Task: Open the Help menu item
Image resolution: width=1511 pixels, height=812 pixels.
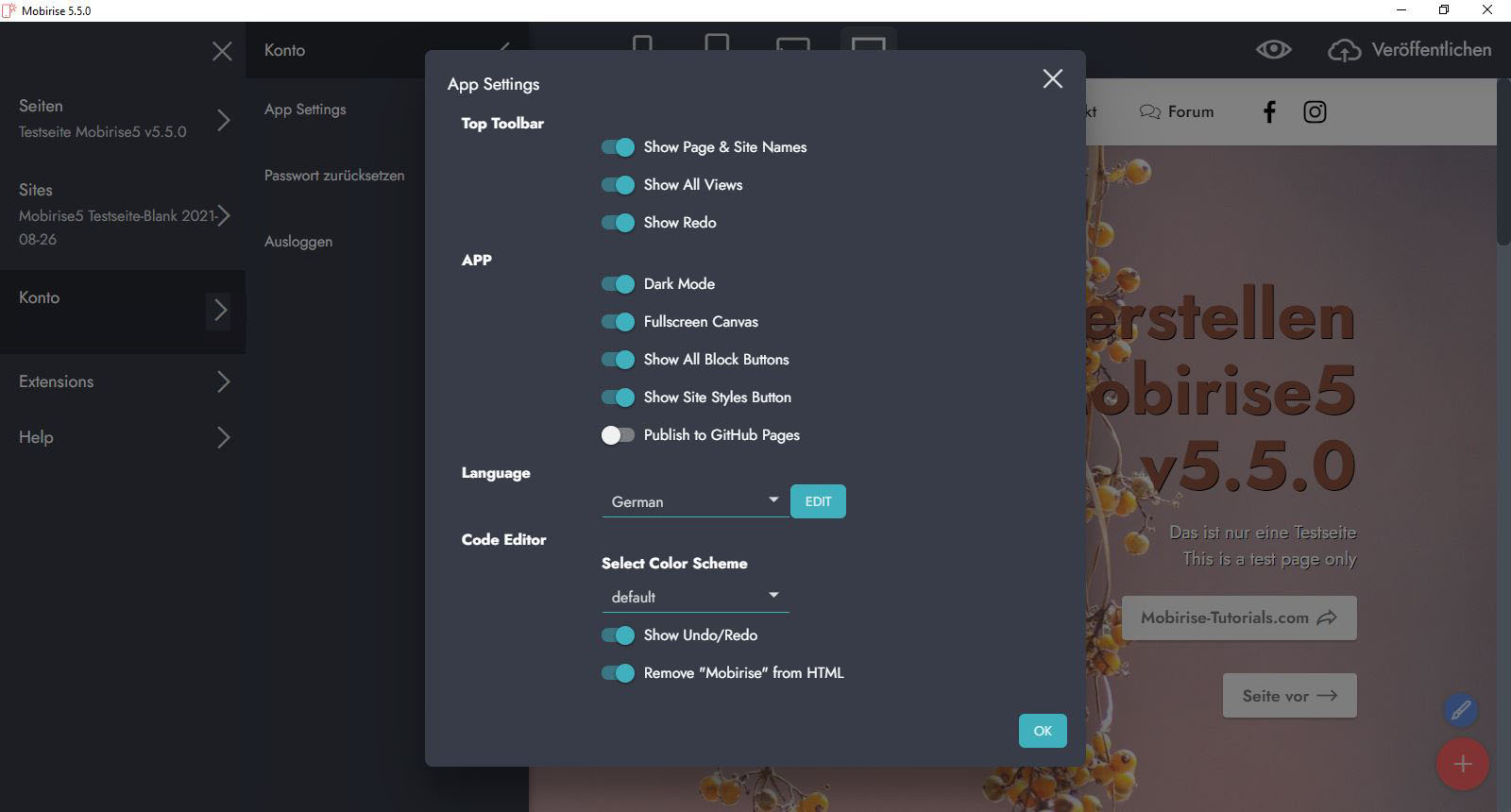Action: pyautogui.click(x=36, y=437)
